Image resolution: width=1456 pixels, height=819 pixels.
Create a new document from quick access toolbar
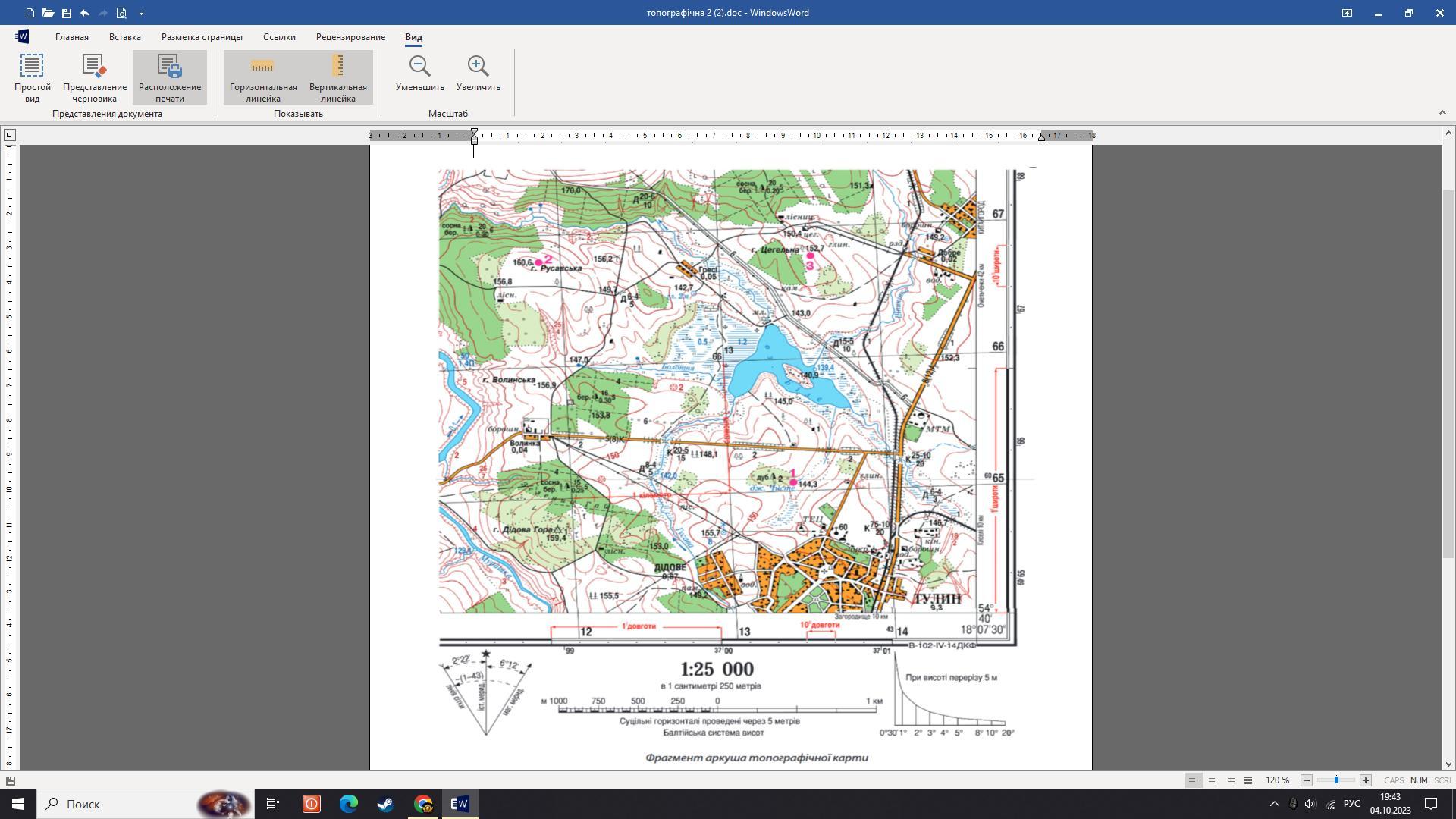30,13
